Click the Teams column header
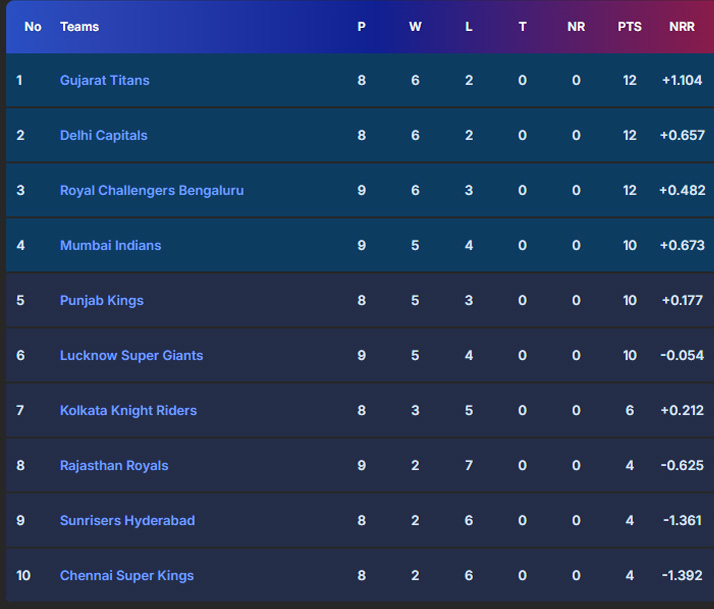This screenshot has width=714, height=609. pos(79,27)
